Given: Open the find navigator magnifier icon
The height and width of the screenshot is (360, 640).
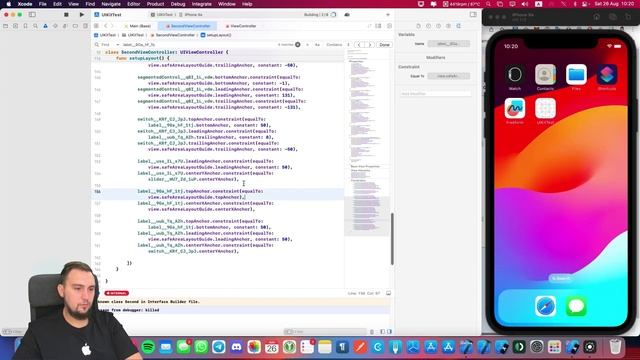Looking at the screenshot, I should tap(36, 26).
